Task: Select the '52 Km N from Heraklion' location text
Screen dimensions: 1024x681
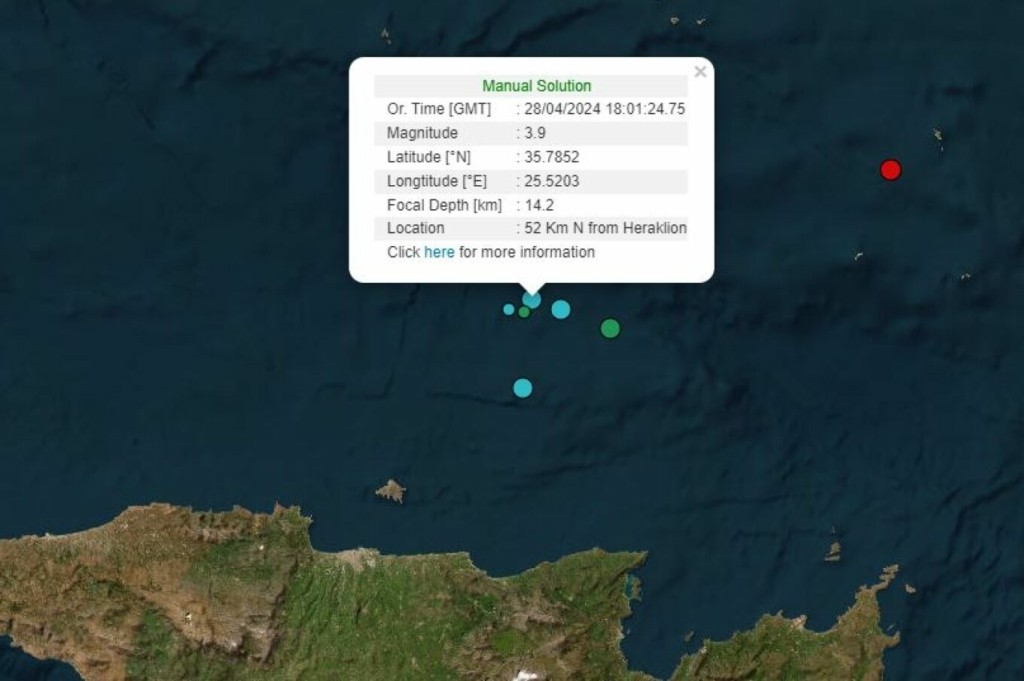Action: tap(605, 228)
